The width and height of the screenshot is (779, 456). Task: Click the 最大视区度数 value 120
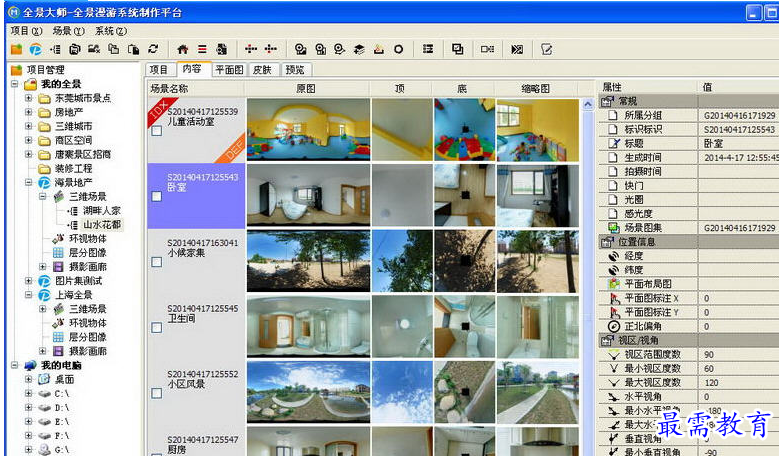[738, 383]
